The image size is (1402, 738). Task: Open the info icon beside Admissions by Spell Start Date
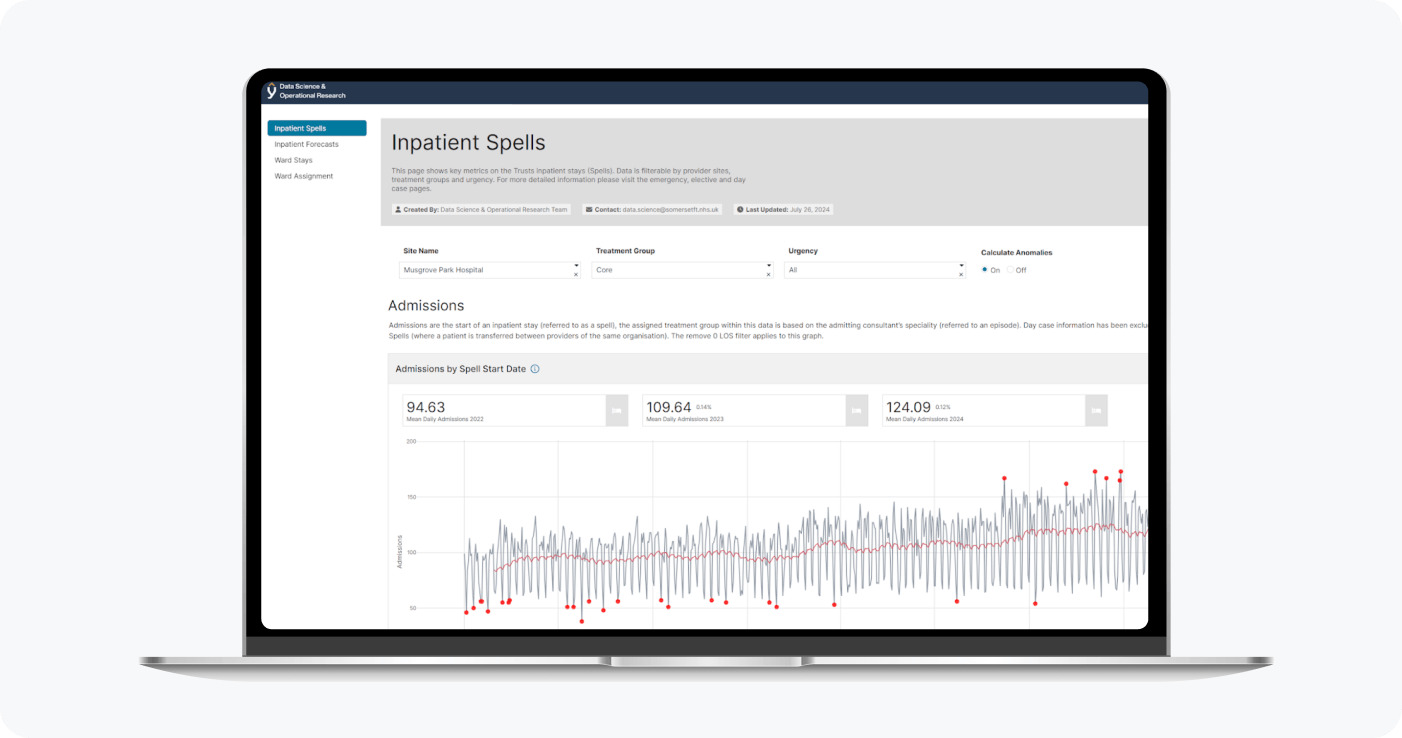[x=535, y=369]
